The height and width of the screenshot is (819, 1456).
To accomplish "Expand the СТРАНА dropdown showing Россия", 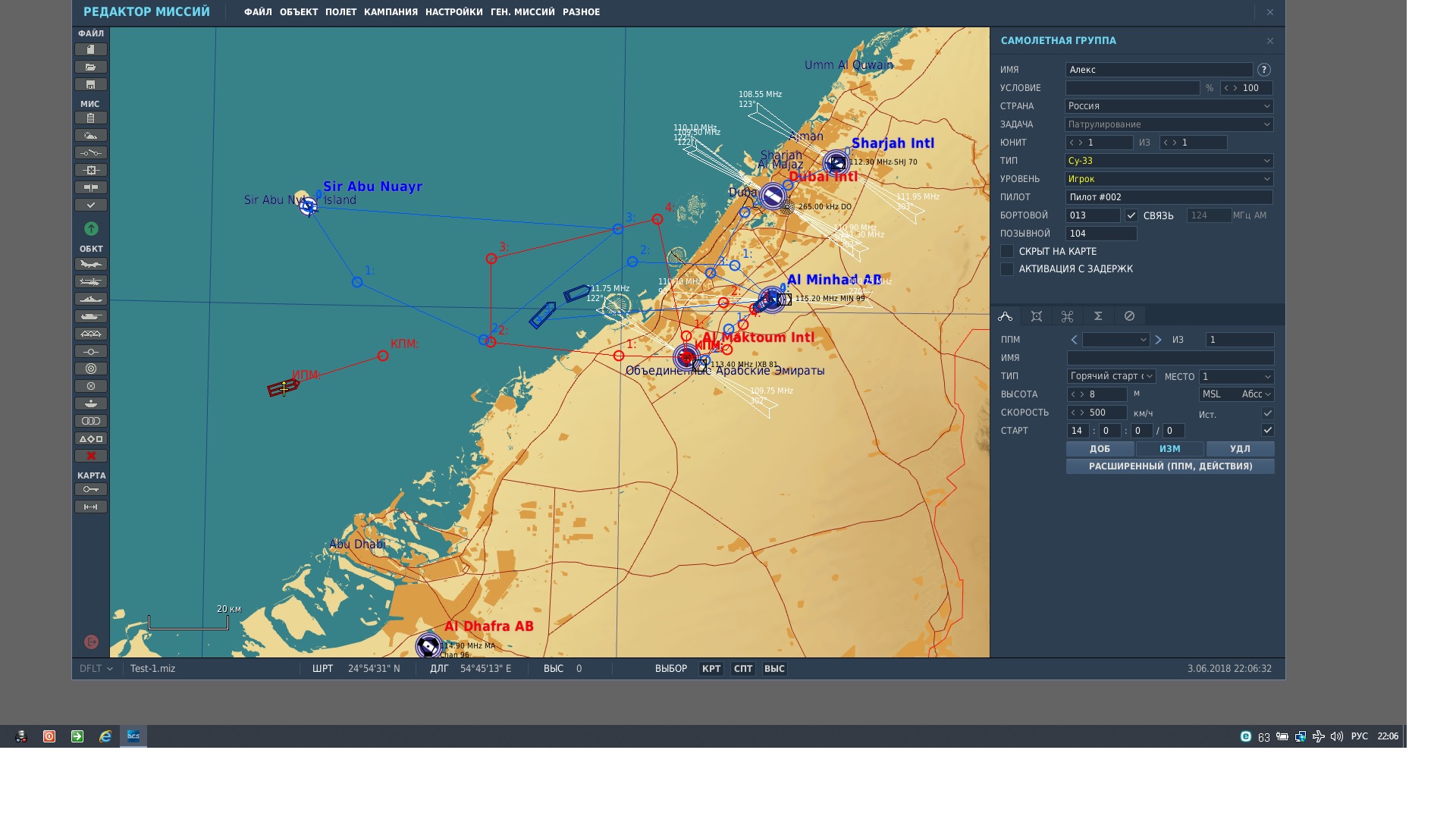I will click(x=1169, y=106).
